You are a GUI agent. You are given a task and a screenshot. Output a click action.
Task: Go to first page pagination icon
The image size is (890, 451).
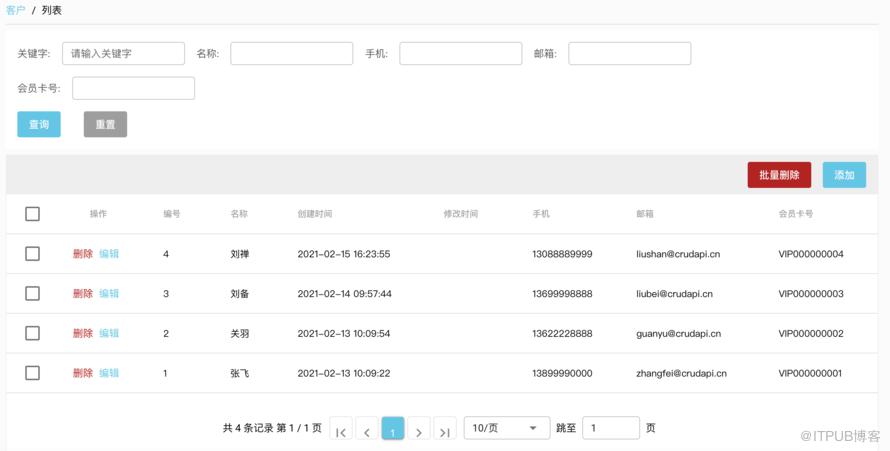(x=341, y=429)
